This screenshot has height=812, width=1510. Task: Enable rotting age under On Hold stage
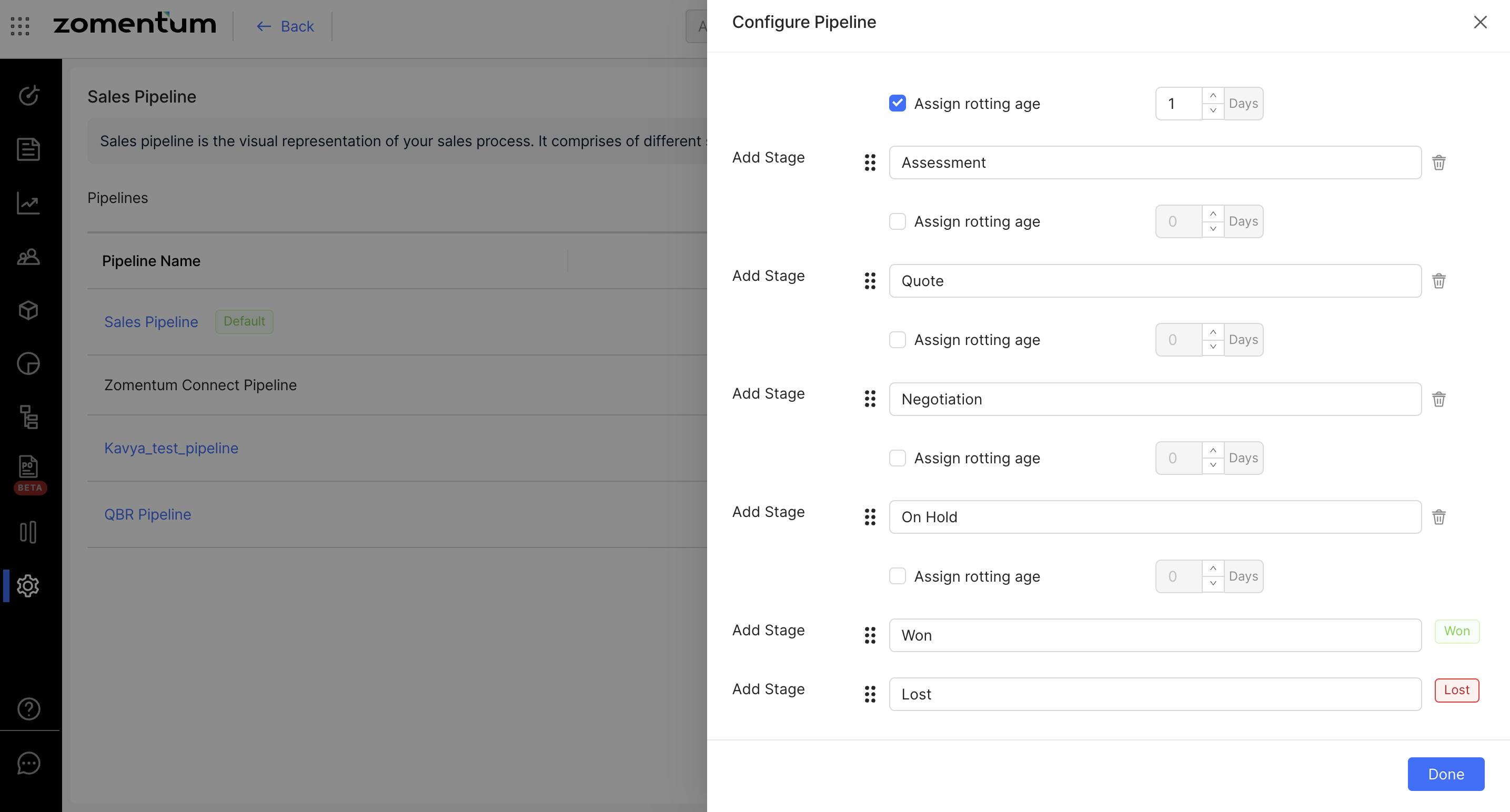click(898, 576)
